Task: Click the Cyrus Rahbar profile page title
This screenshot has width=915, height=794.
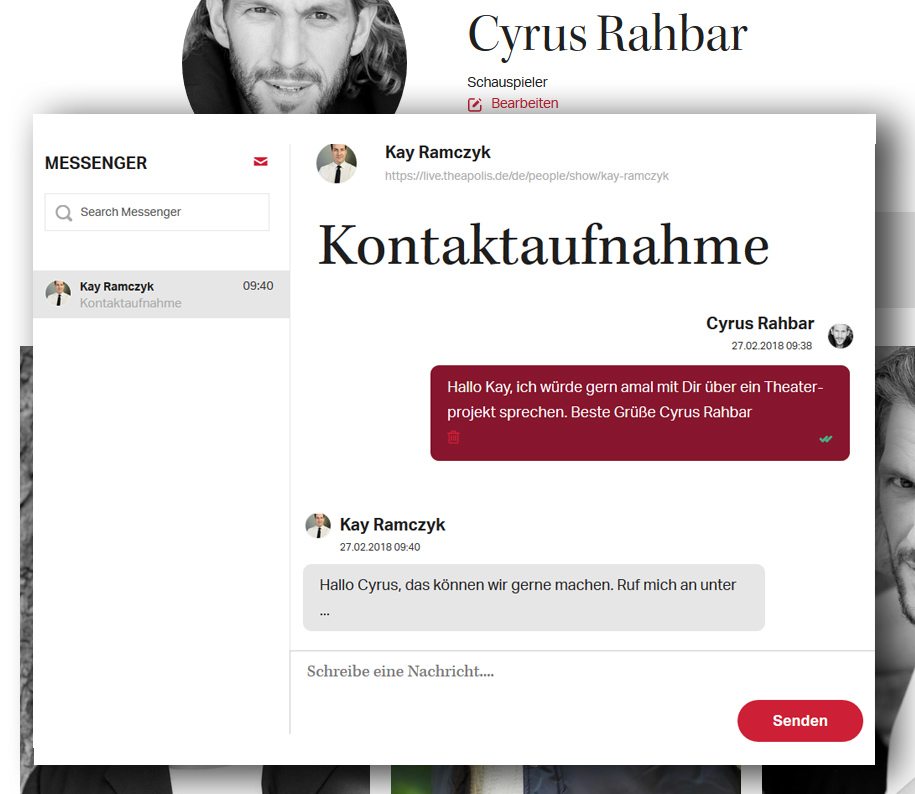Action: [607, 35]
